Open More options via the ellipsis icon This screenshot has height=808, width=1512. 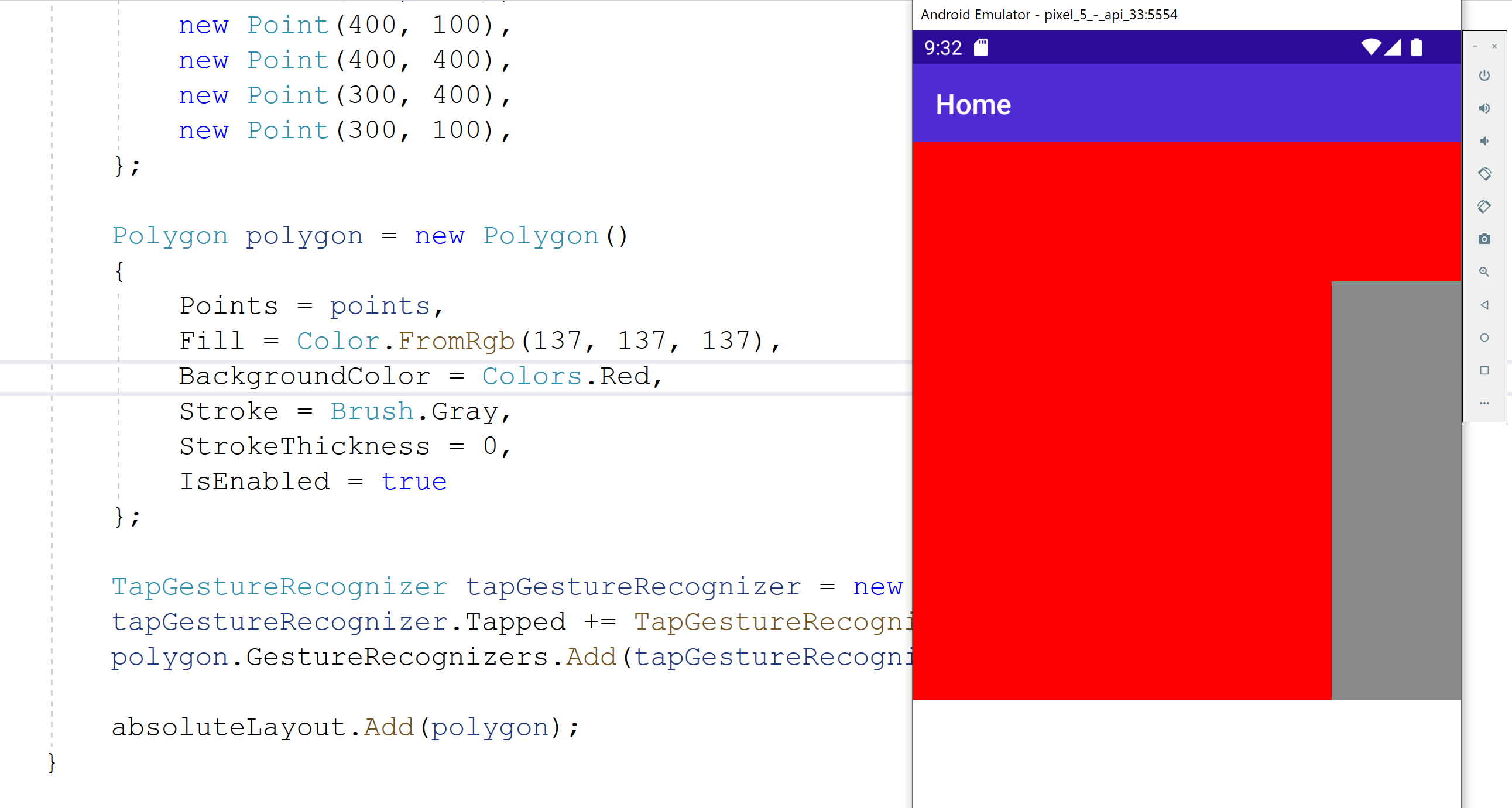pyautogui.click(x=1485, y=403)
